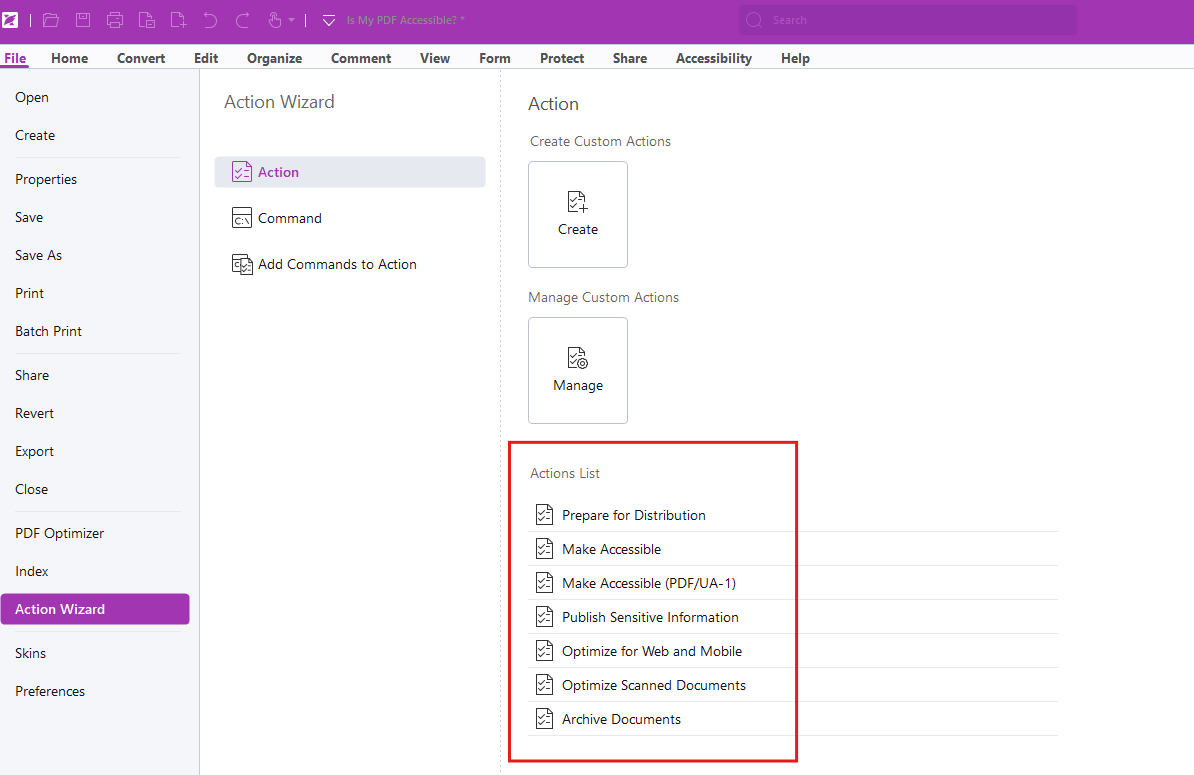
Task: Open Preferences in File sidebar
Action: (x=49, y=691)
